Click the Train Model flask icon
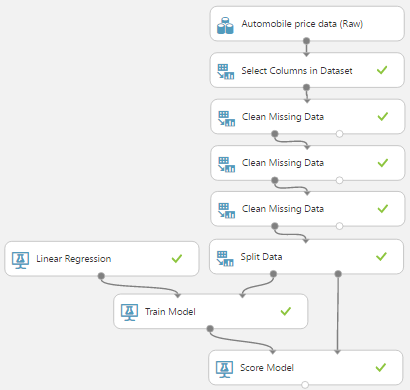The height and width of the screenshot is (390, 410). click(x=129, y=312)
